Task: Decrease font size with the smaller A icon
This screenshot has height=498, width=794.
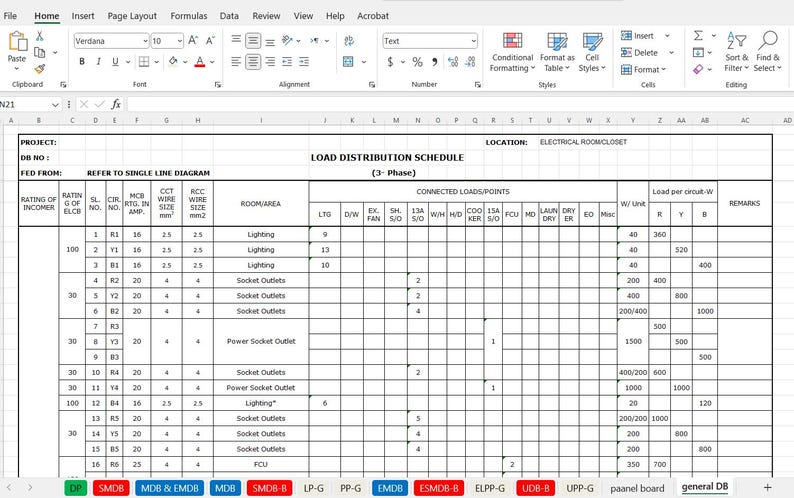Action: pyautogui.click(x=211, y=41)
